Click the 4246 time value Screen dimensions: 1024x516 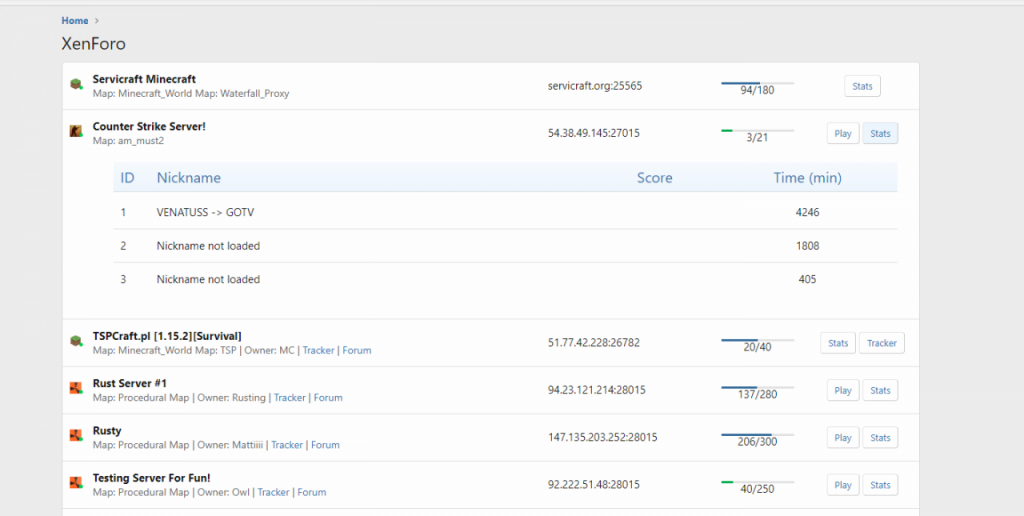point(807,212)
